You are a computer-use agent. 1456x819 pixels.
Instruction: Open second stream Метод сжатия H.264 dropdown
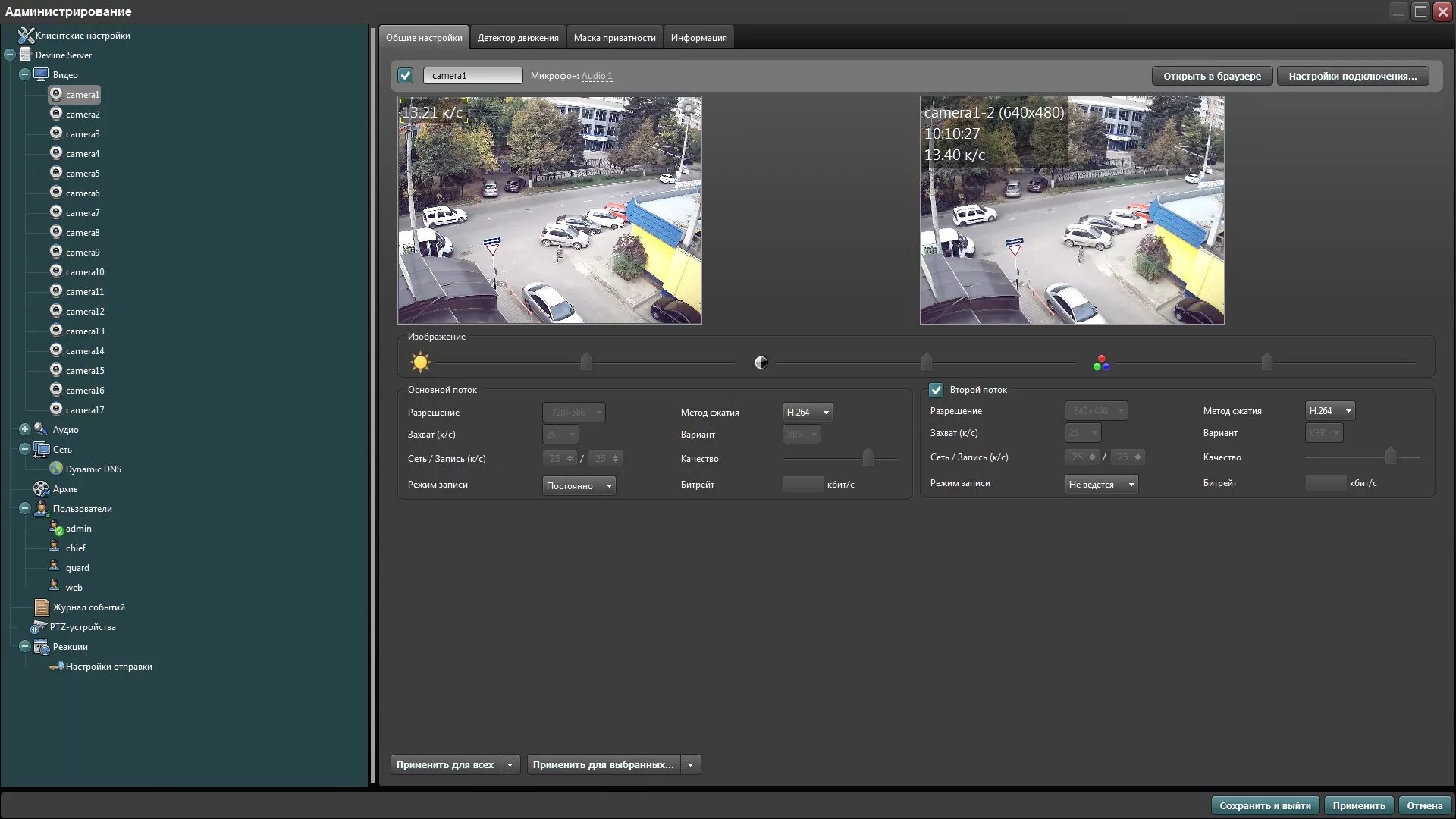coord(1330,410)
